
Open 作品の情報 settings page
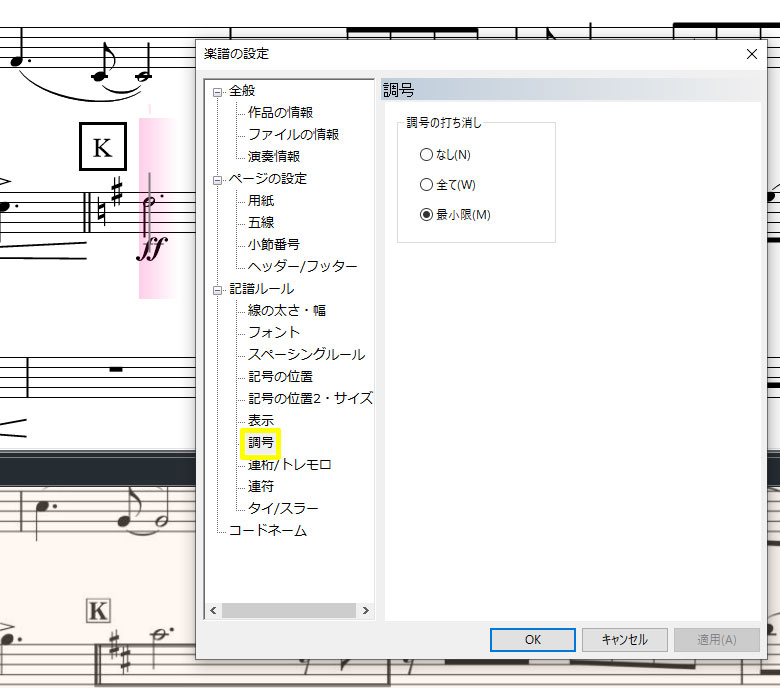[281, 112]
